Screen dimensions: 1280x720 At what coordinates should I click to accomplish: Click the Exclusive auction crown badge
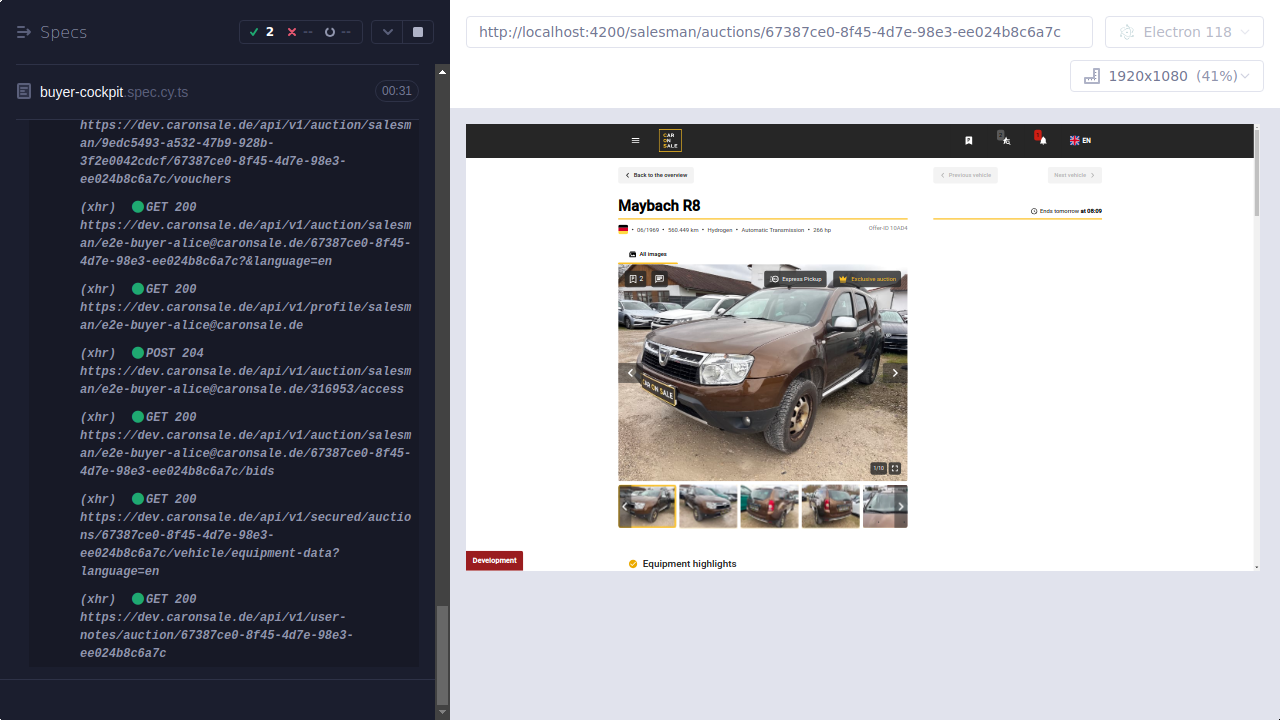(x=867, y=278)
